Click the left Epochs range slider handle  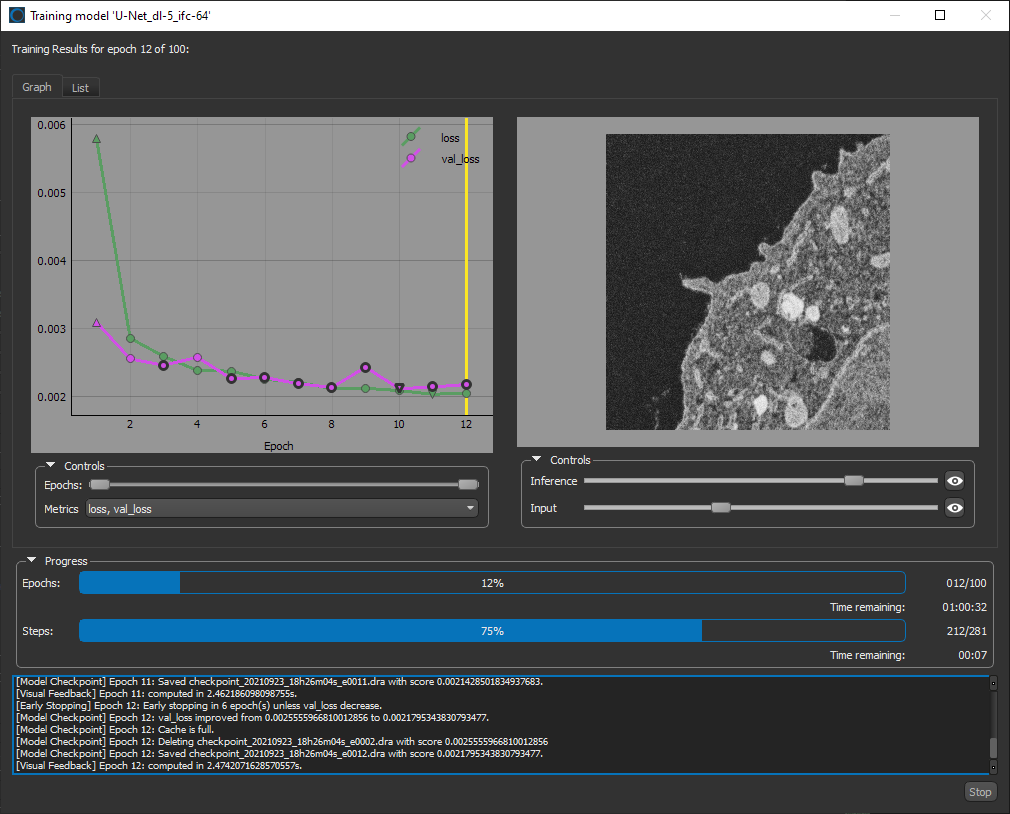(x=99, y=484)
